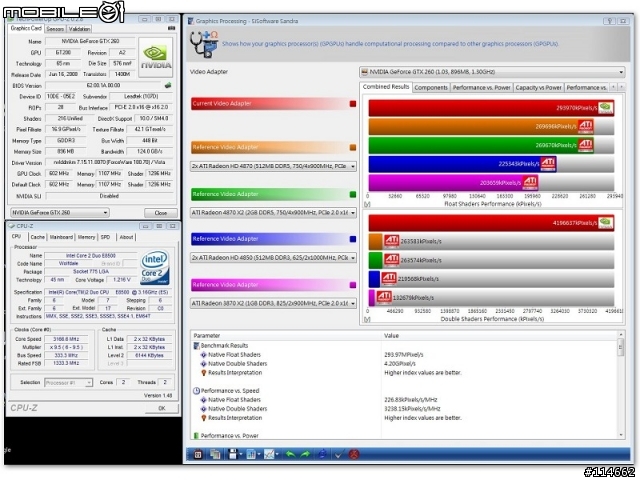Click the ATI badge on the blue float shaders bar

click(548, 164)
